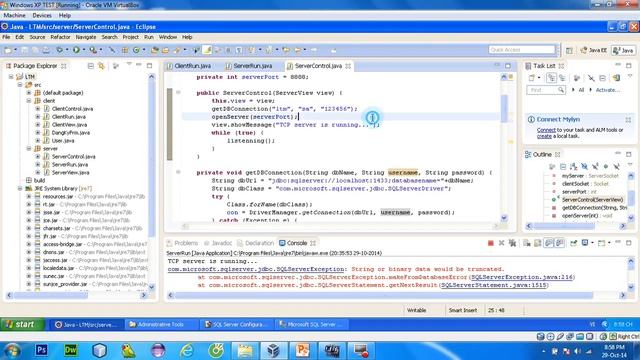Click SQLServerException.java:216 stack trace link
Image resolution: width=640 pixels, height=360 pixels.
[522, 277]
